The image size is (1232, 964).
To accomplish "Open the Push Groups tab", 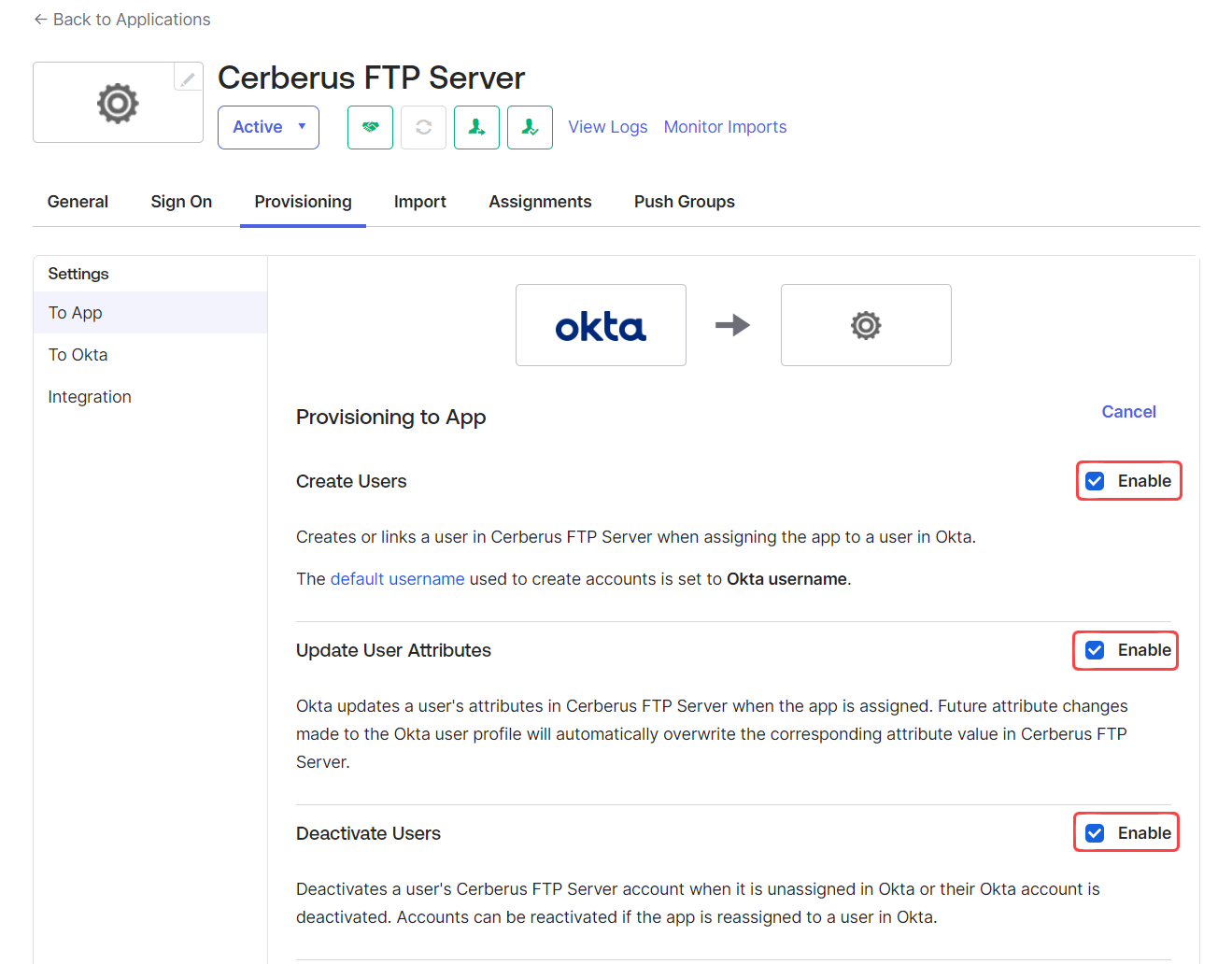I will [x=684, y=202].
